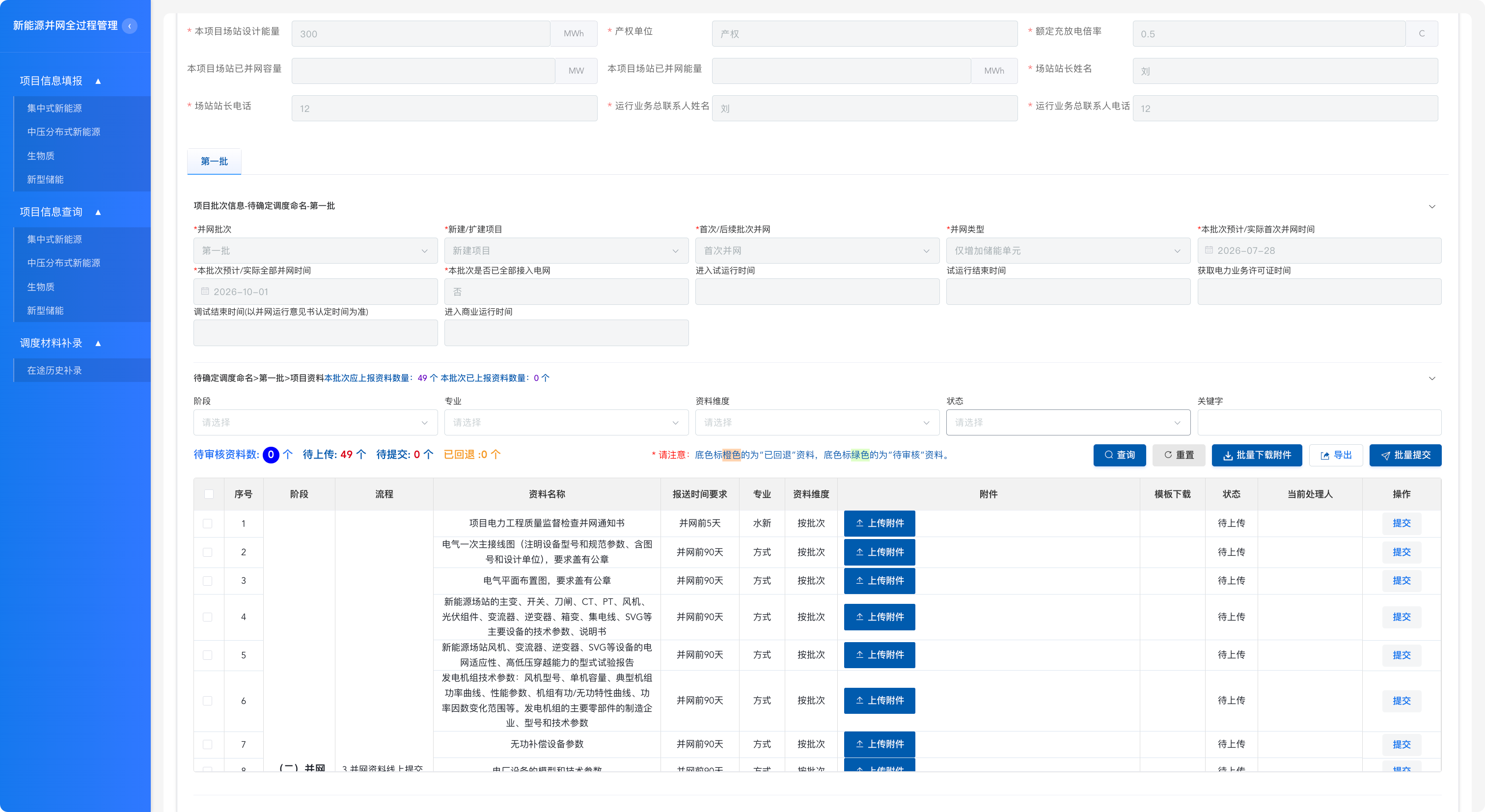Click the 已回退 :0 个 counter
This screenshot has width=1485, height=812.
472,455
